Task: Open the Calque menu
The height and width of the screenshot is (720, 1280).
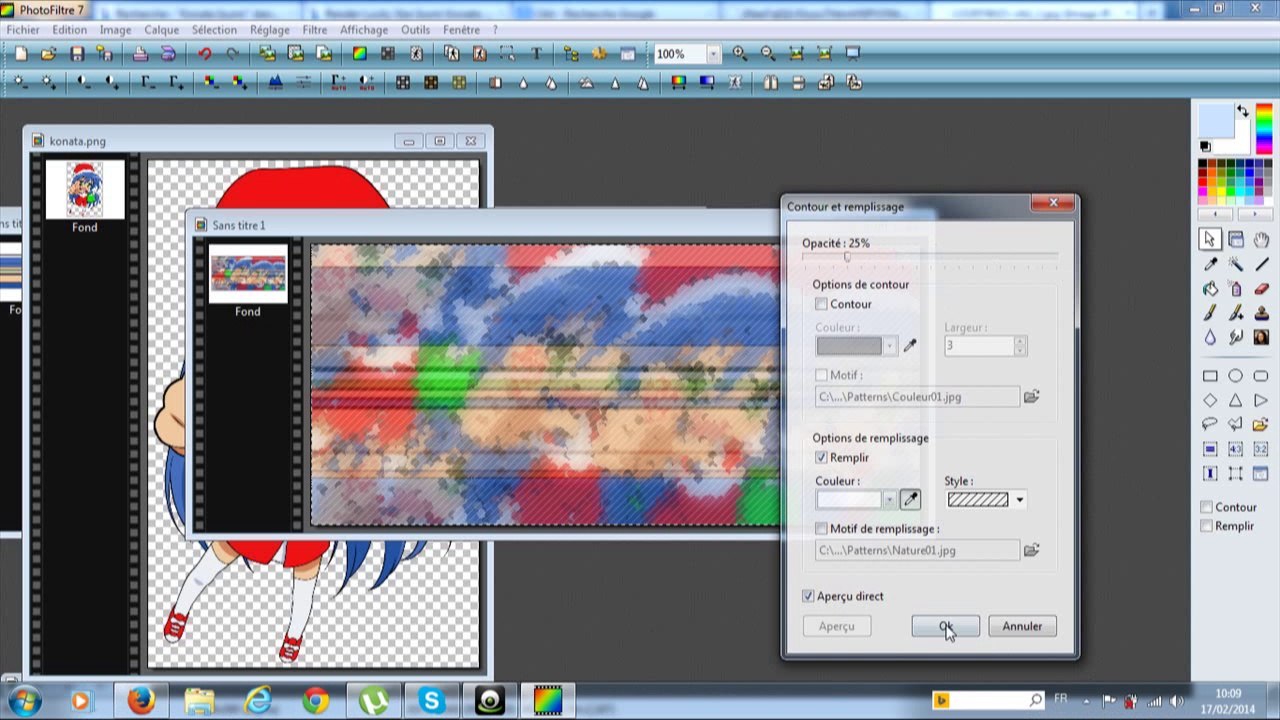Action: coord(162,30)
